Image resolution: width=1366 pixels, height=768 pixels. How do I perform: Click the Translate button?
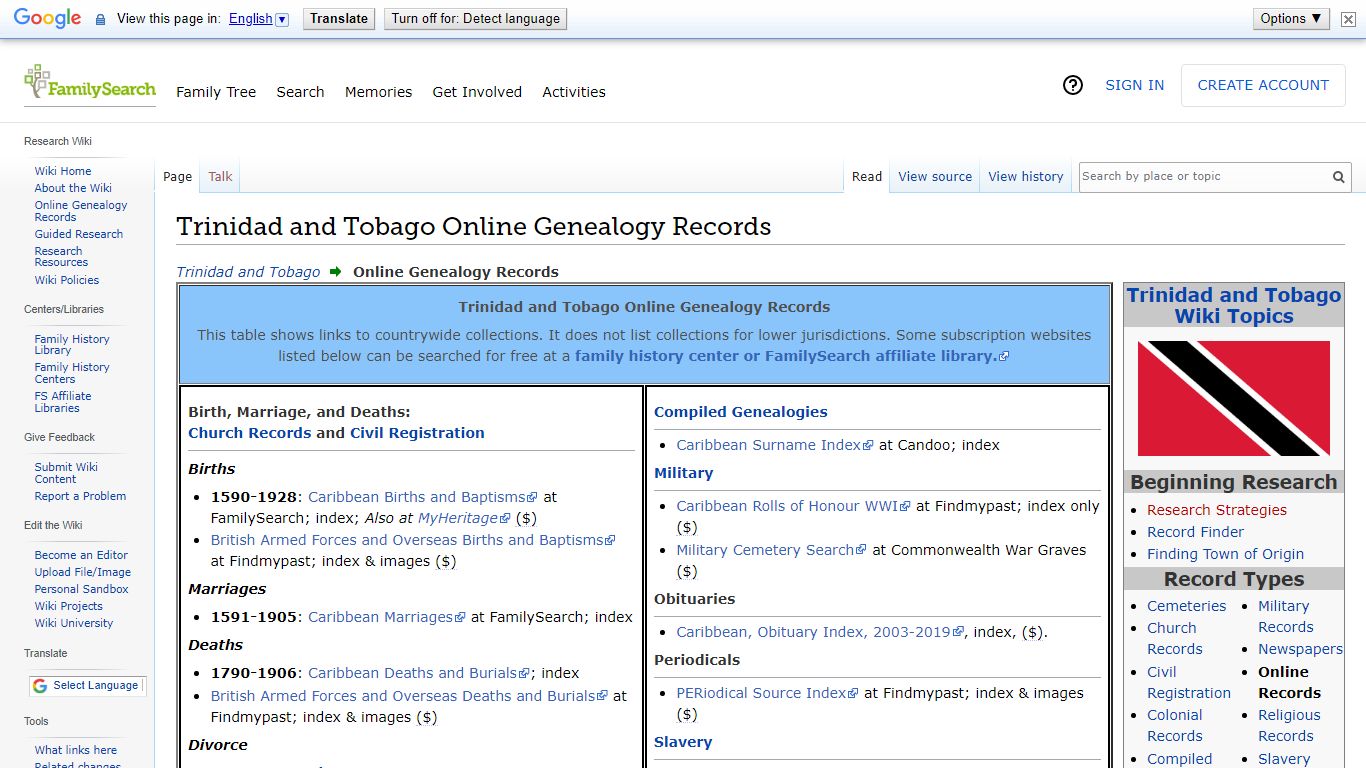339,19
